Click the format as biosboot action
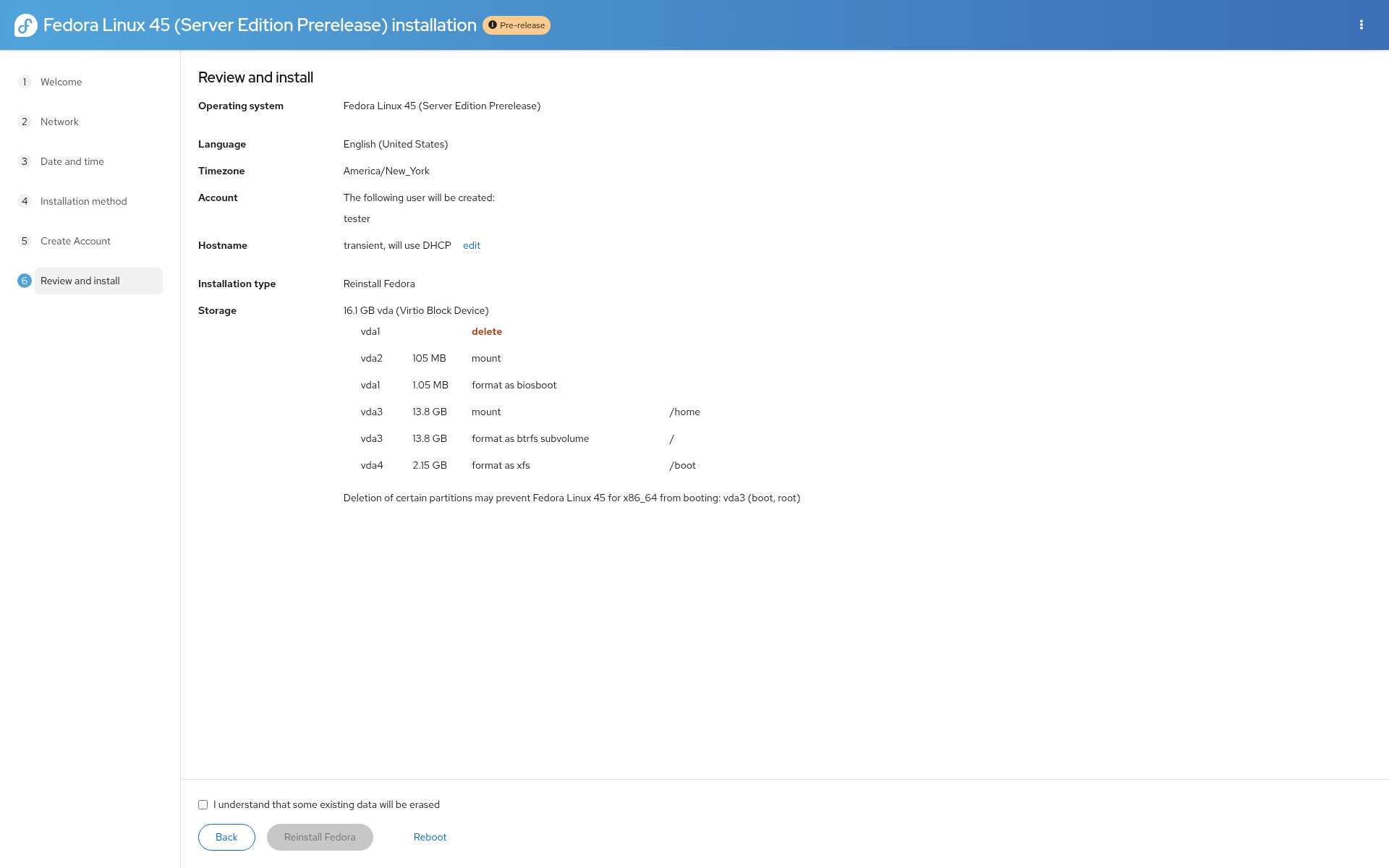This screenshot has width=1389, height=868. tap(514, 385)
